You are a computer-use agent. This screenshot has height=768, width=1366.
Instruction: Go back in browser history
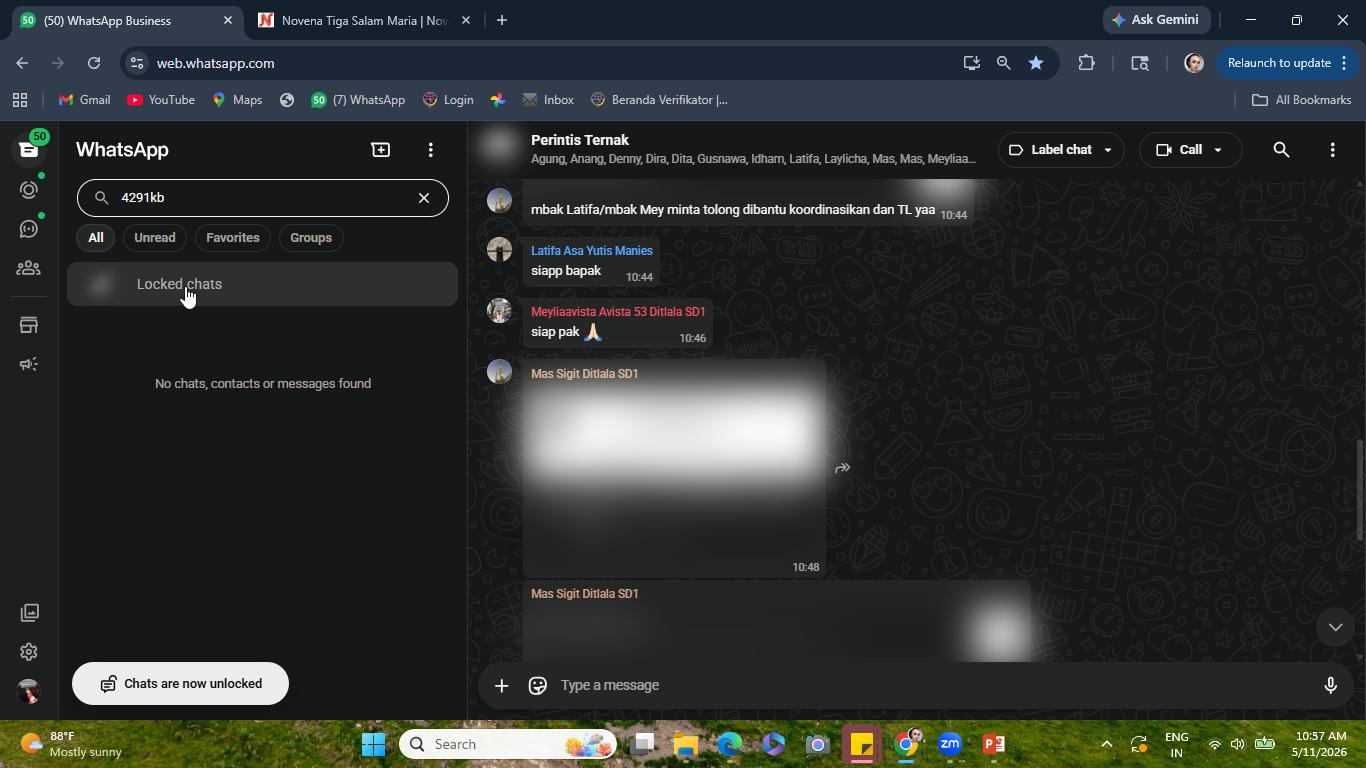(x=22, y=63)
